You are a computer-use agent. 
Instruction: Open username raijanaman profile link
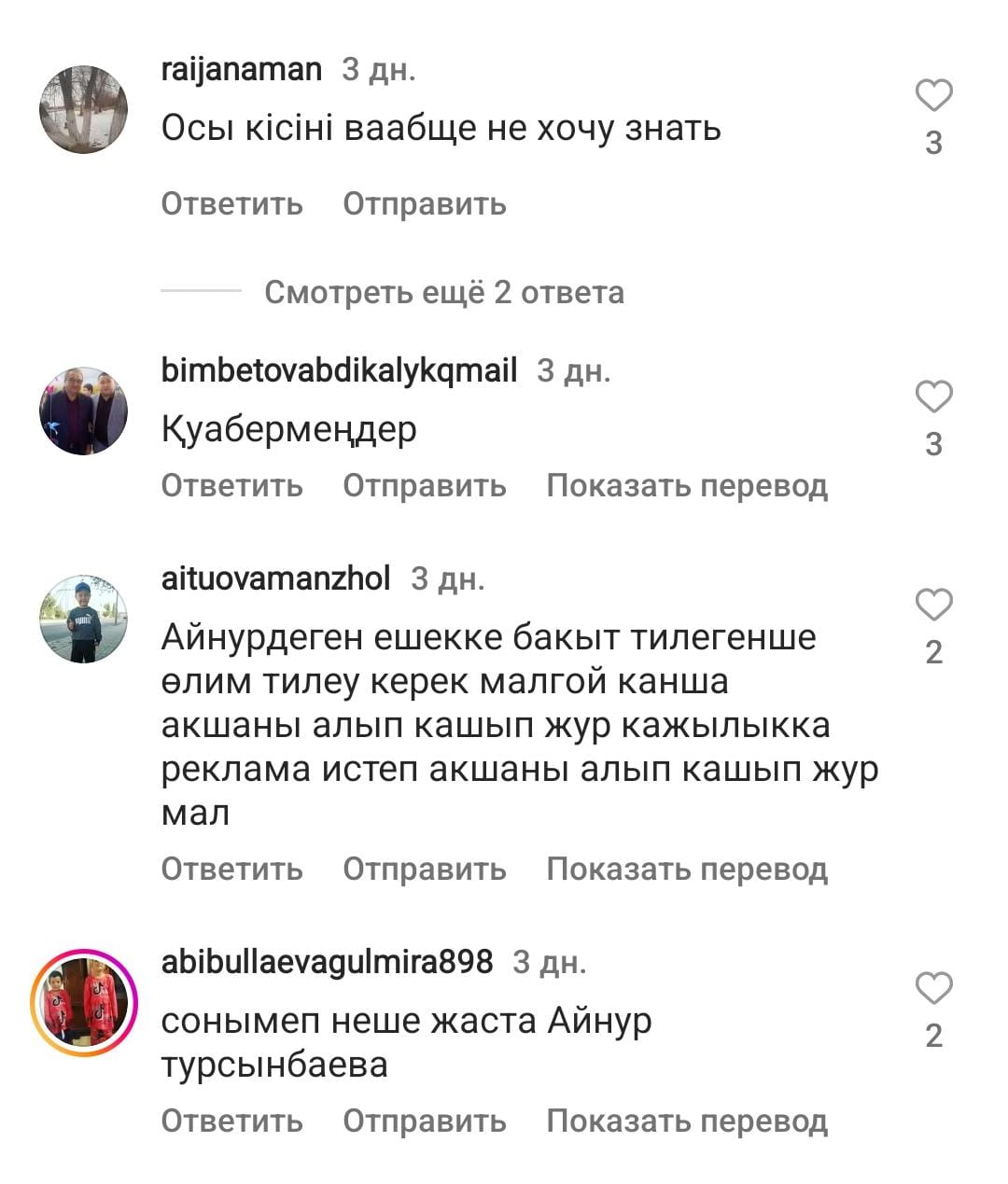[242, 69]
